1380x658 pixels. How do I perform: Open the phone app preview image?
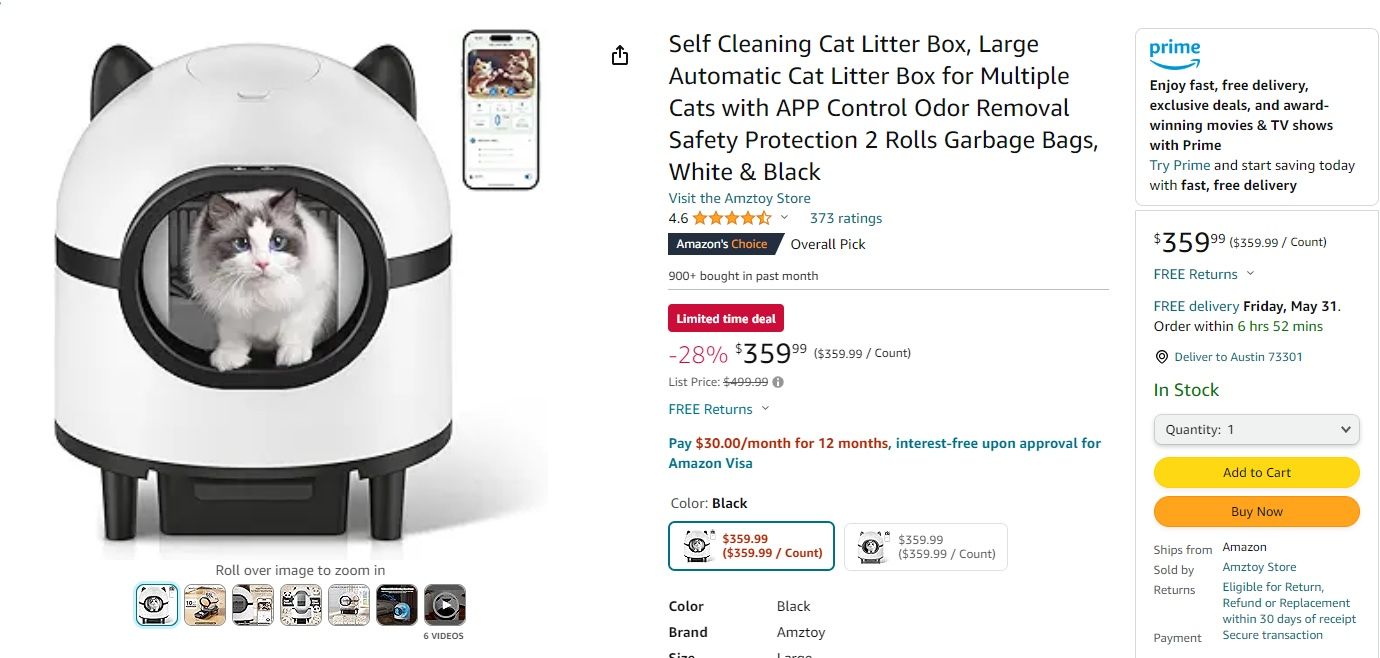click(x=502, y=110)
